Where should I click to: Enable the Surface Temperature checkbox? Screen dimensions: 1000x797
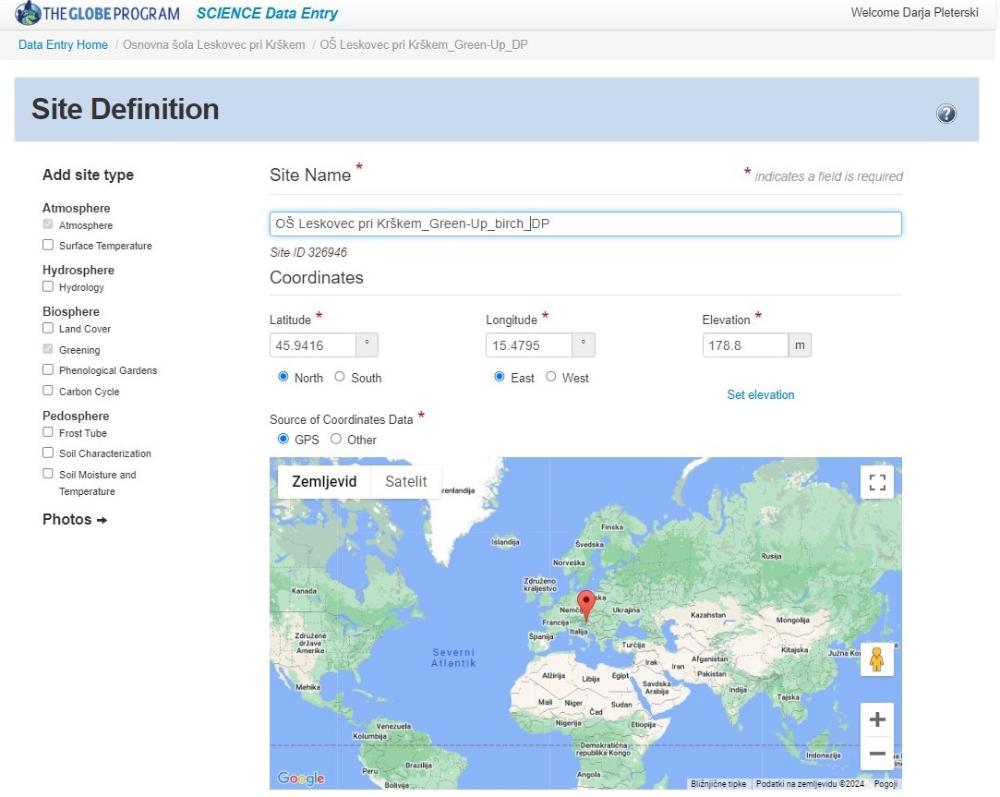click(x=48, y=245)
